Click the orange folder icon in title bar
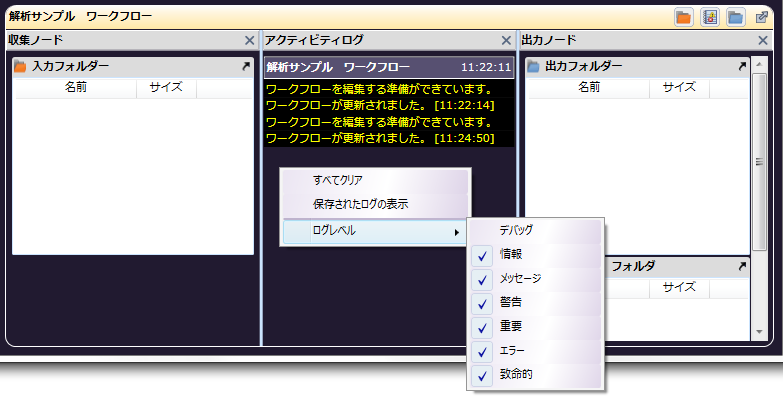Image resolution: width=783 pixels, height=398 pixels. point(684,17)
